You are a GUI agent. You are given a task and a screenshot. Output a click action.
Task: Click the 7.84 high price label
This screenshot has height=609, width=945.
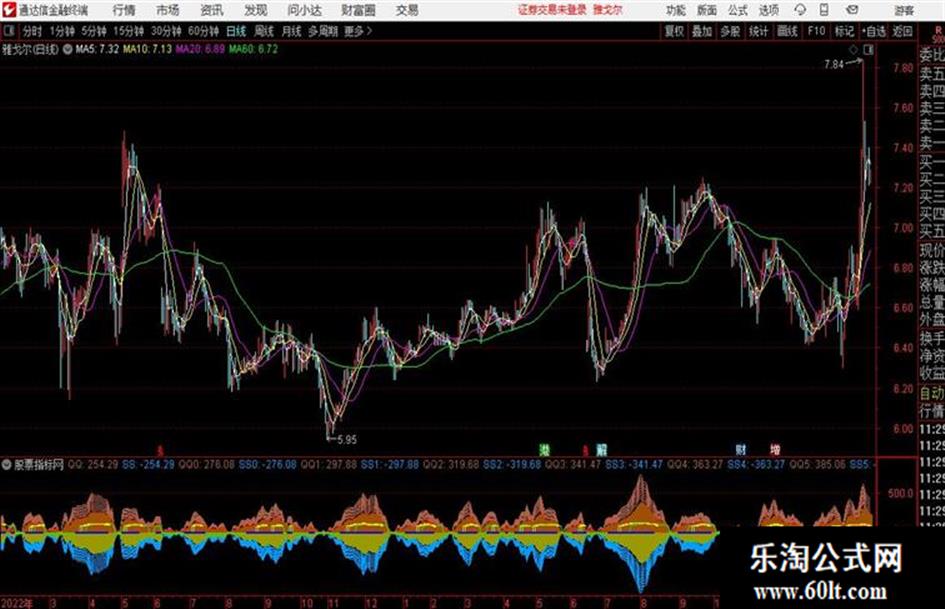point(834,65)
